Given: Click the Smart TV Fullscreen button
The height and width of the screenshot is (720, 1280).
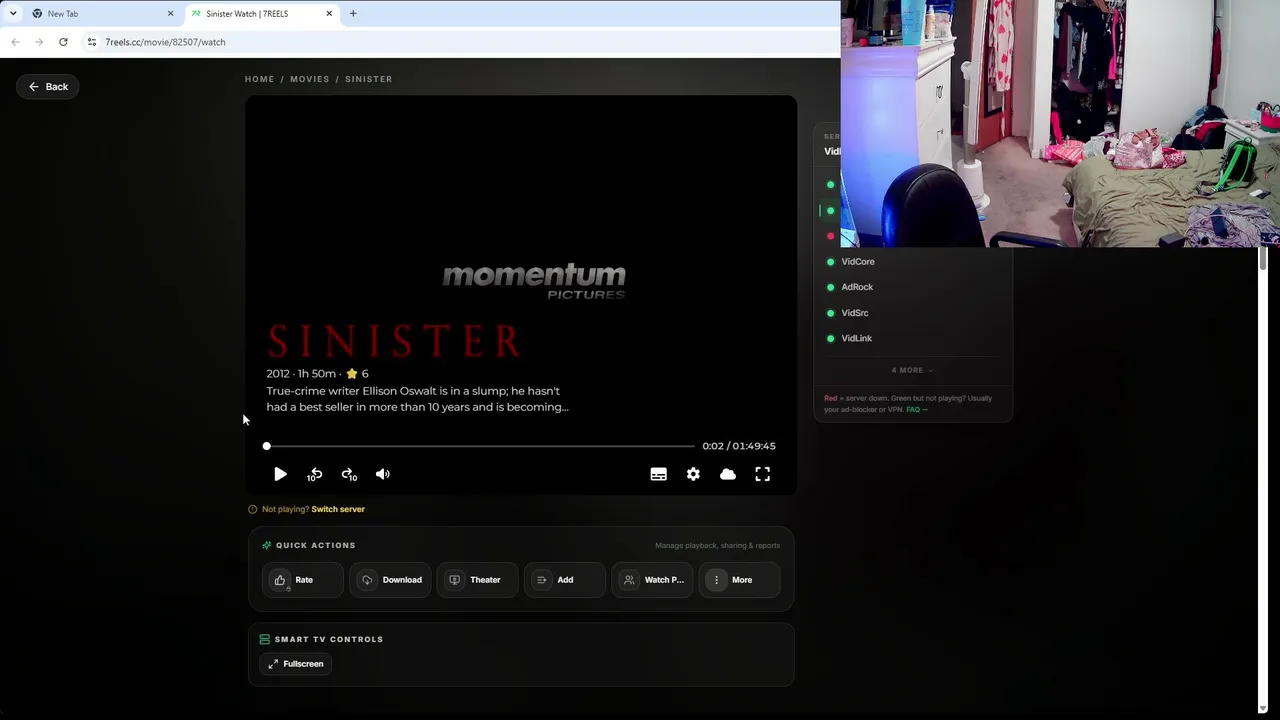Looking at the screenshot, I should pyautogui.click(x=296, y=664).
